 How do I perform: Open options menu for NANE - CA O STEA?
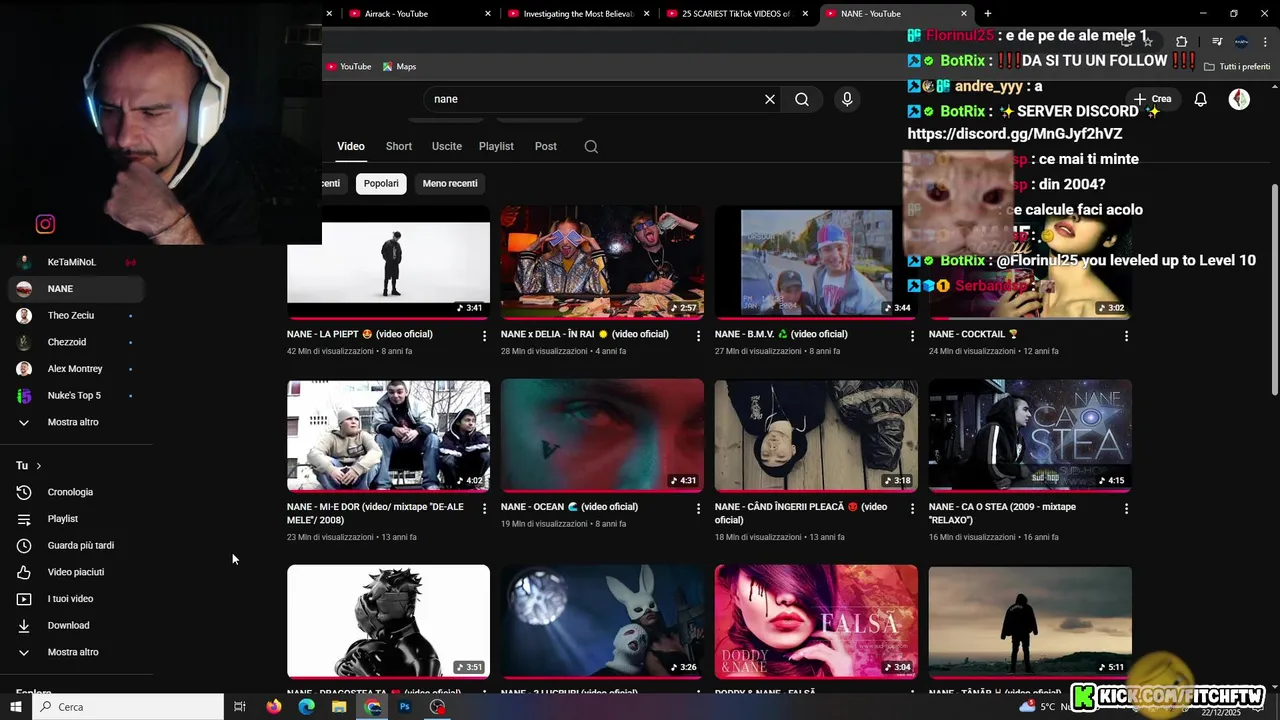point(1126,508)
